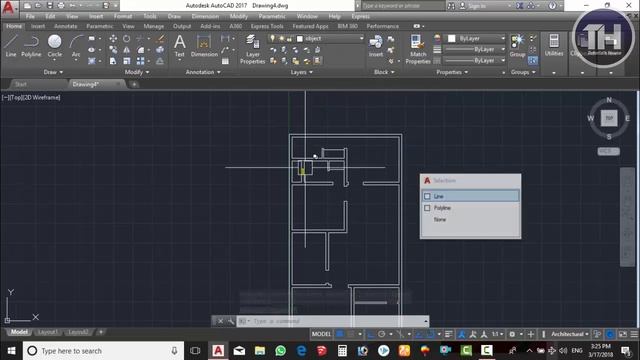Click the Insert block icon
This screenshot has height=360, width=640.
pyautogui.click(x=376, y=46)
